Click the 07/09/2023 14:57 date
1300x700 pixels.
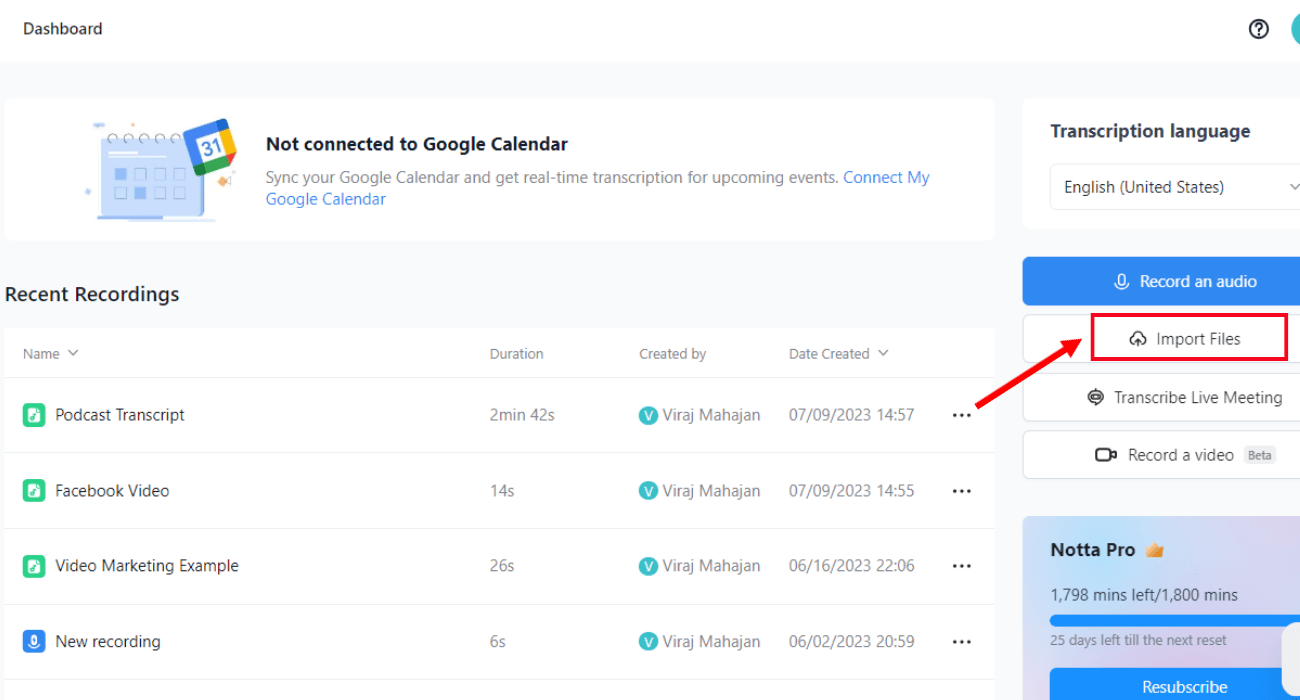(x=851, y=415)
